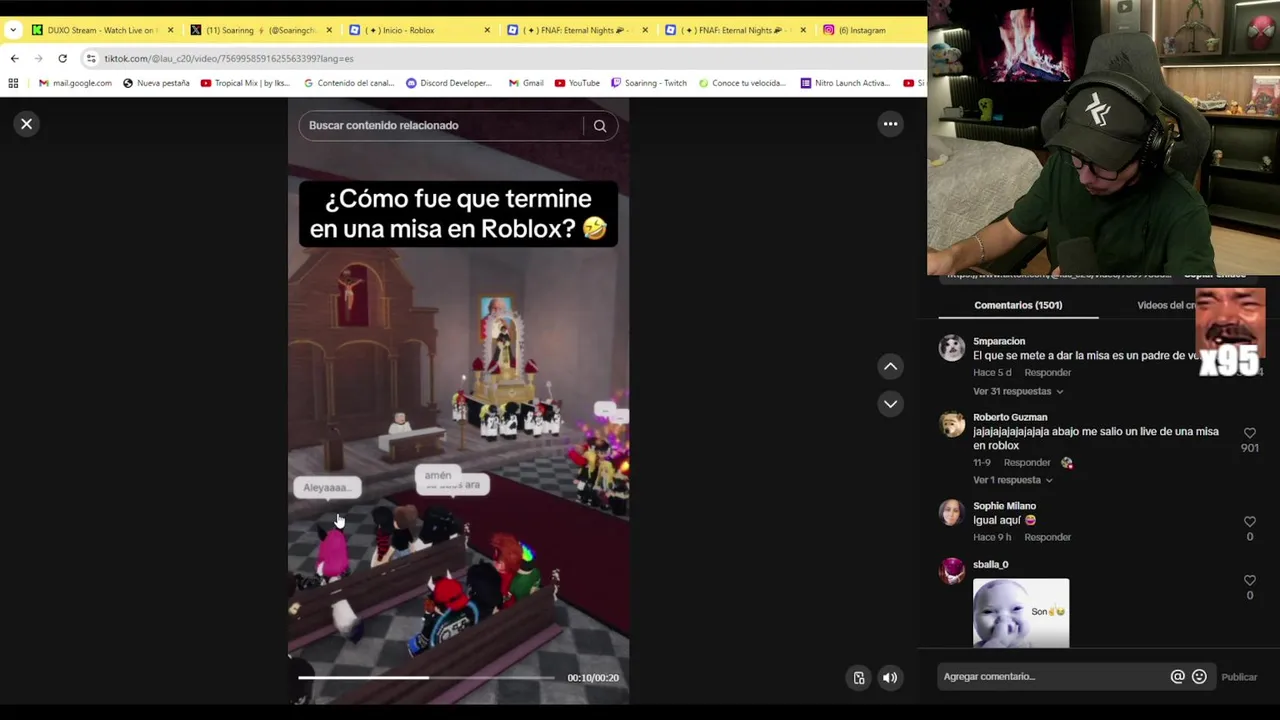Reply to Roberto Guzman's comment via Responder

pyautogui.click(x=1027, y=463)
